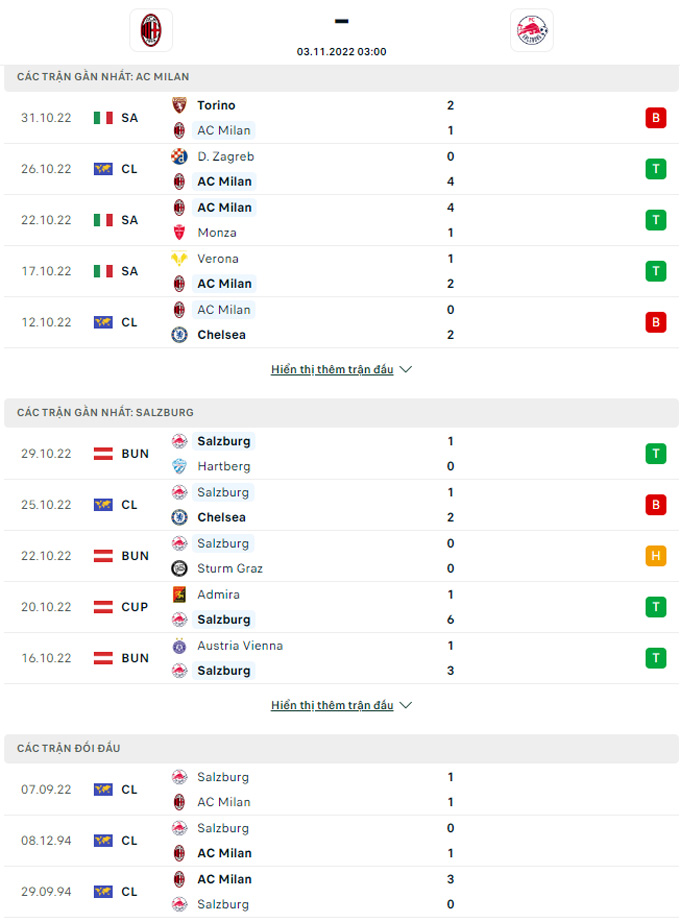The image size is (680, 922).
Task: Click the Torino team logo
Action: click(179, 105)
